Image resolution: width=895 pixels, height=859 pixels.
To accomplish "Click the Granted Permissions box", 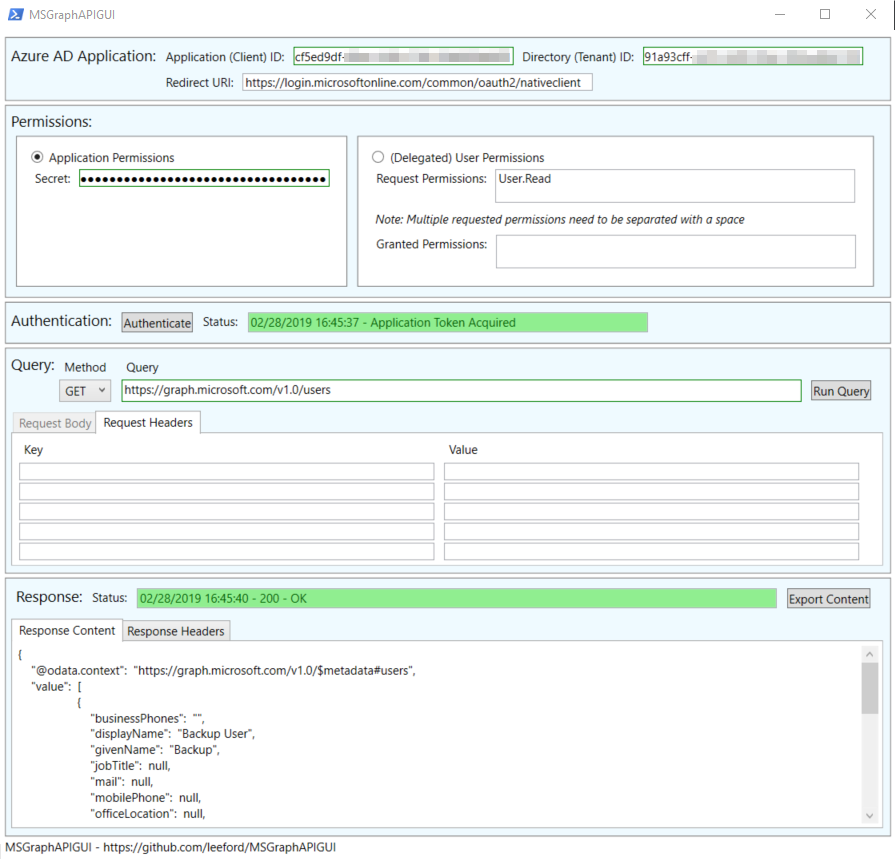I will coord(675,251).
